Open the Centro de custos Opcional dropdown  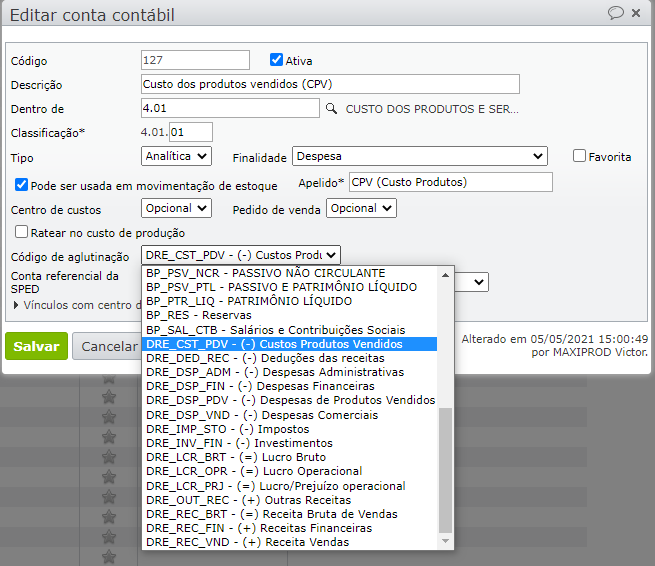tap(176, 208)
